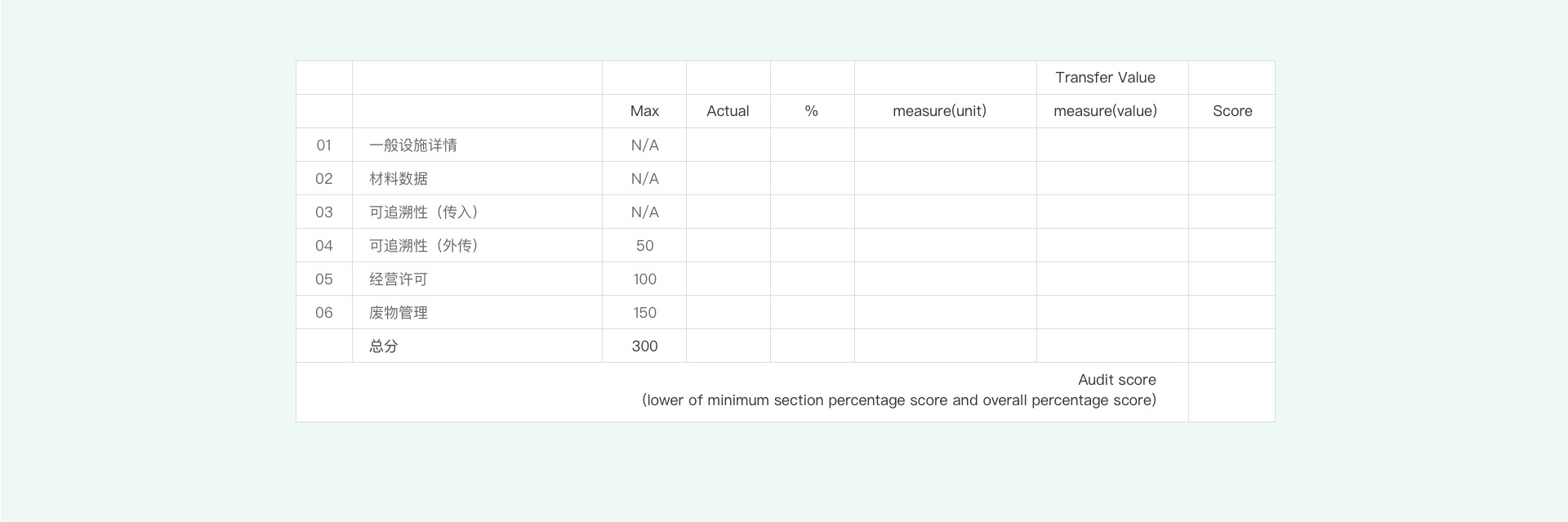Click the Score cell for row 06
The height and width of the screenshot is (522, 1568).
[x=1232, y=313]
